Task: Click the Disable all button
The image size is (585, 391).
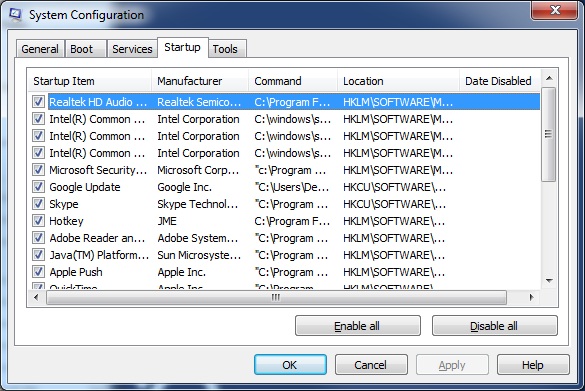Action: coord(494,326)
